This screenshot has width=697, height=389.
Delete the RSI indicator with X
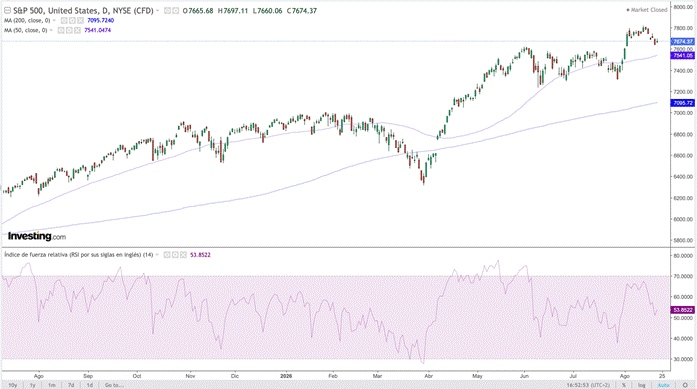click(x=184, y=255)
